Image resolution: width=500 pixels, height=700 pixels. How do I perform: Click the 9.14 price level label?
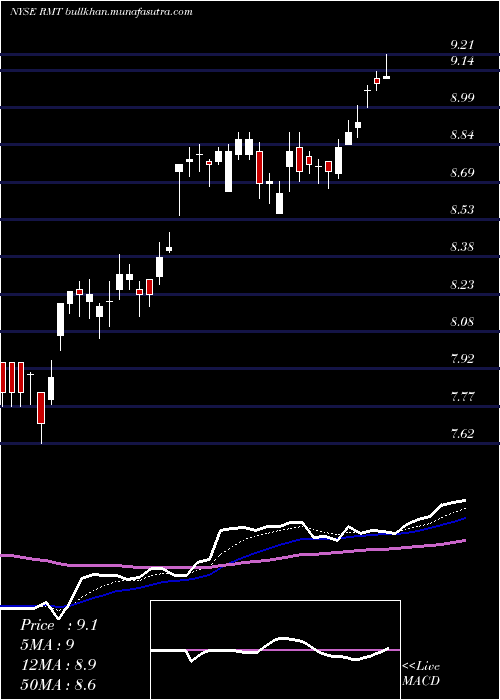(x=462, y=61)
